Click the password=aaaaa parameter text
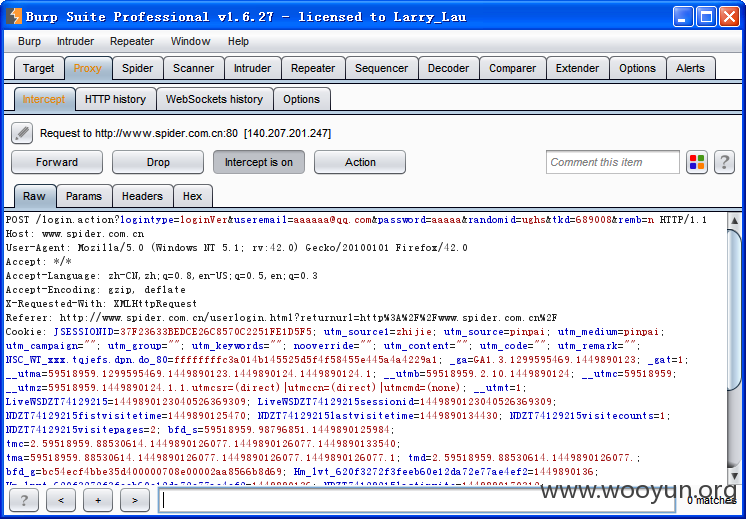The width and height of the screenshot is (746, 519). 420,220
